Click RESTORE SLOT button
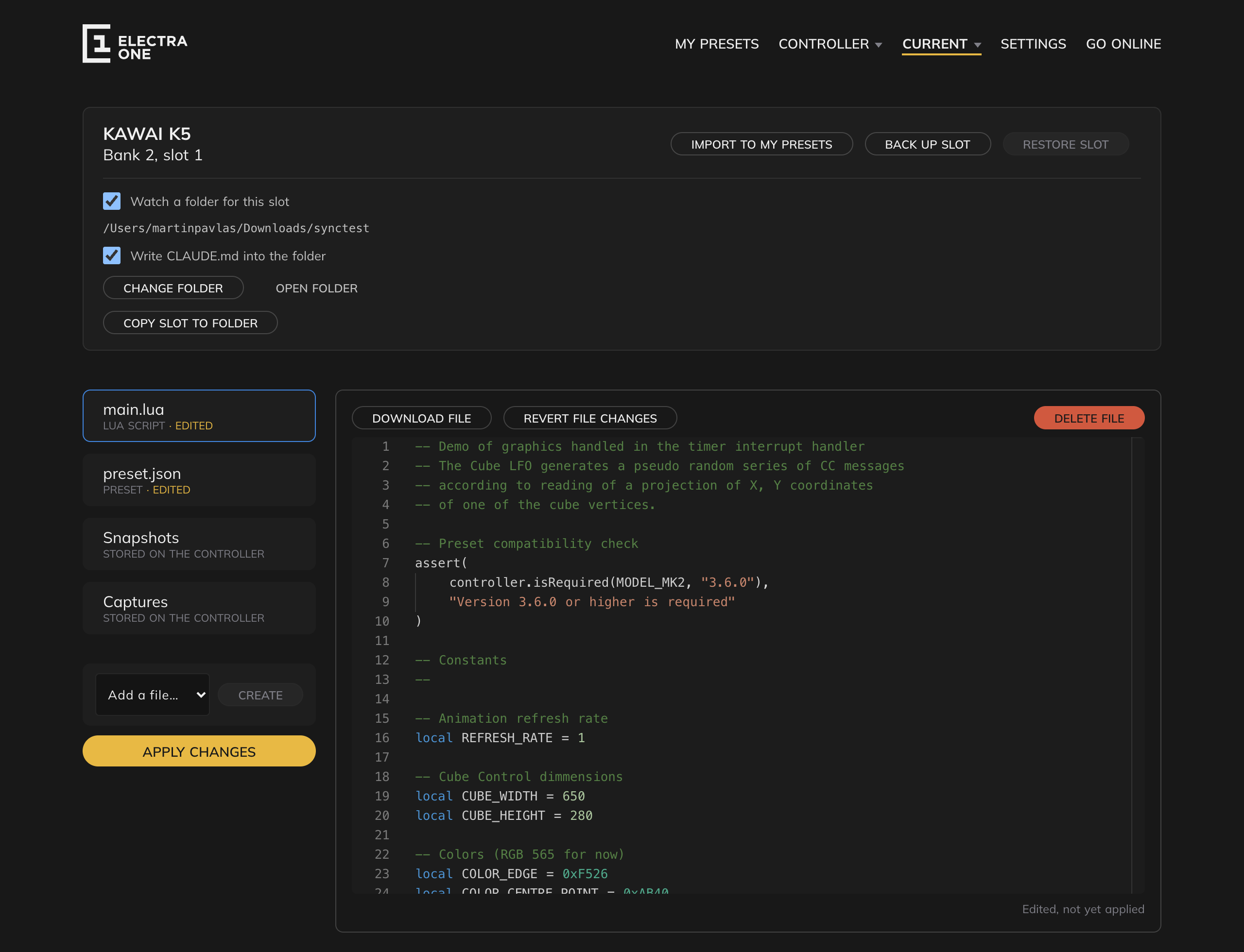 (x=1065, y=144)
